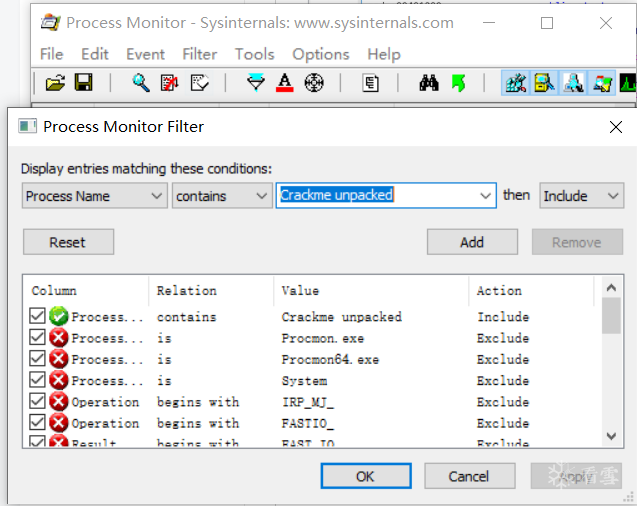Toggle the Capture magnifier icon
Screen dimensions: 637x506
click(x=141, y=83)
